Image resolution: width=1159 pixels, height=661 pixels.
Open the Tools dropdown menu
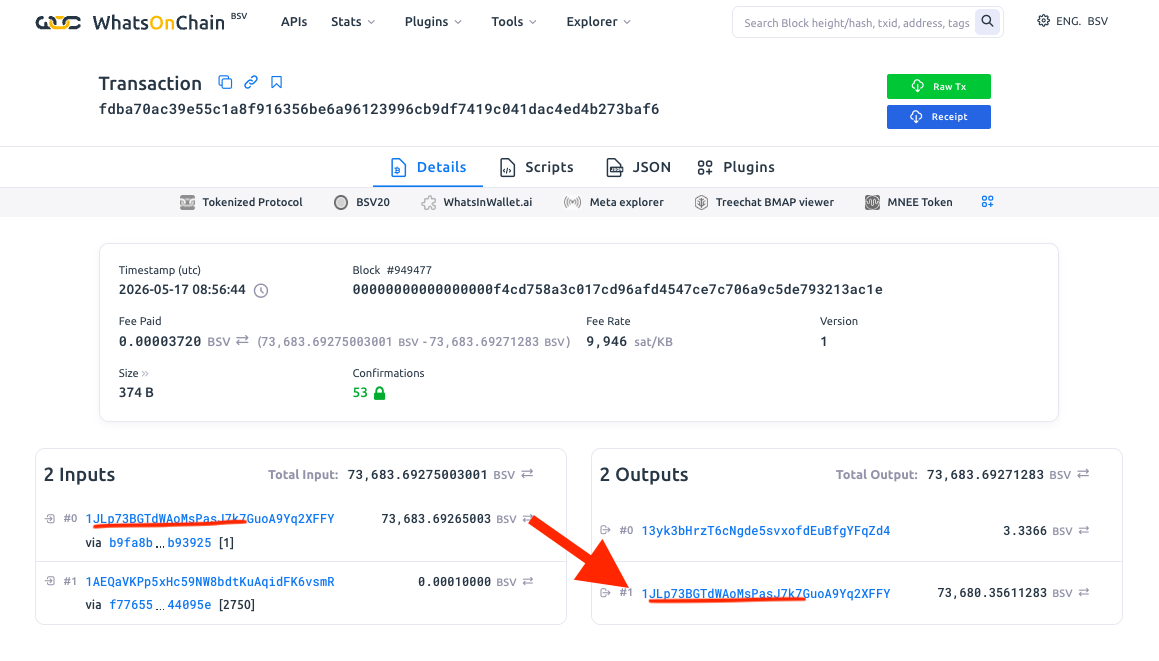[514, 22]
